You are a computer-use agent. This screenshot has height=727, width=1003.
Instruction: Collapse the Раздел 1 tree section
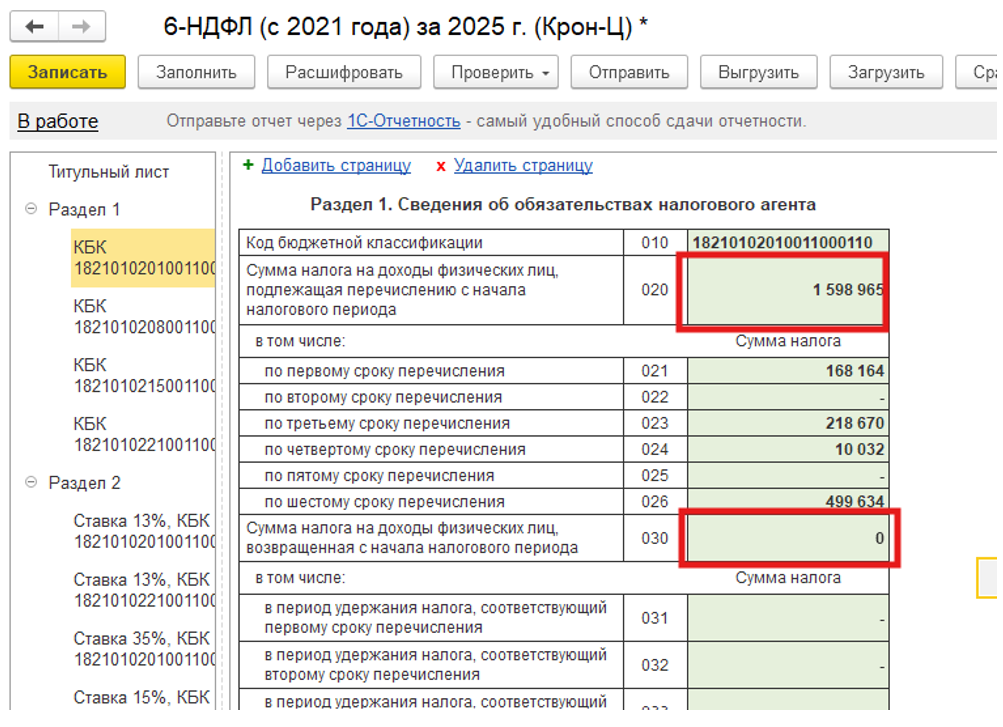pyautogui.click(x=30, y=209)
